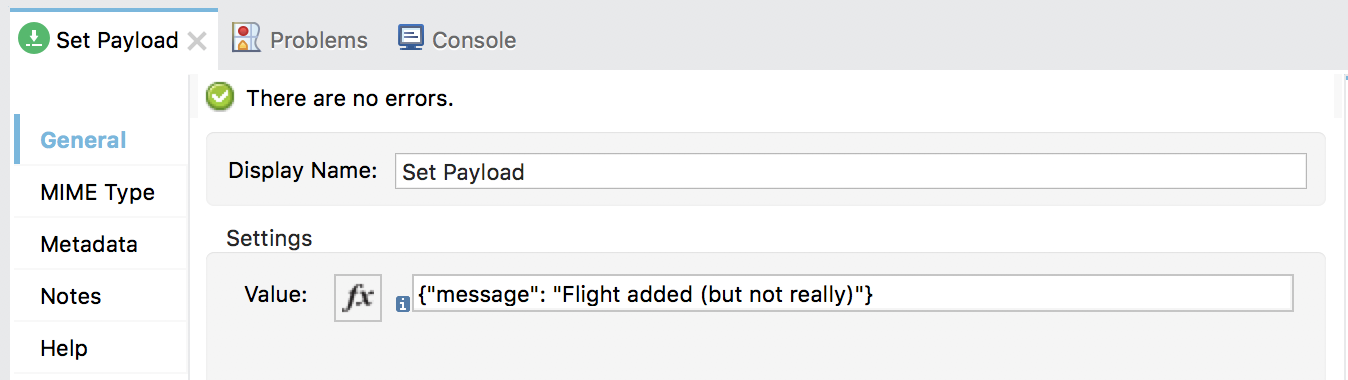Click inside the Value payload field

click(x=853, y=294)
